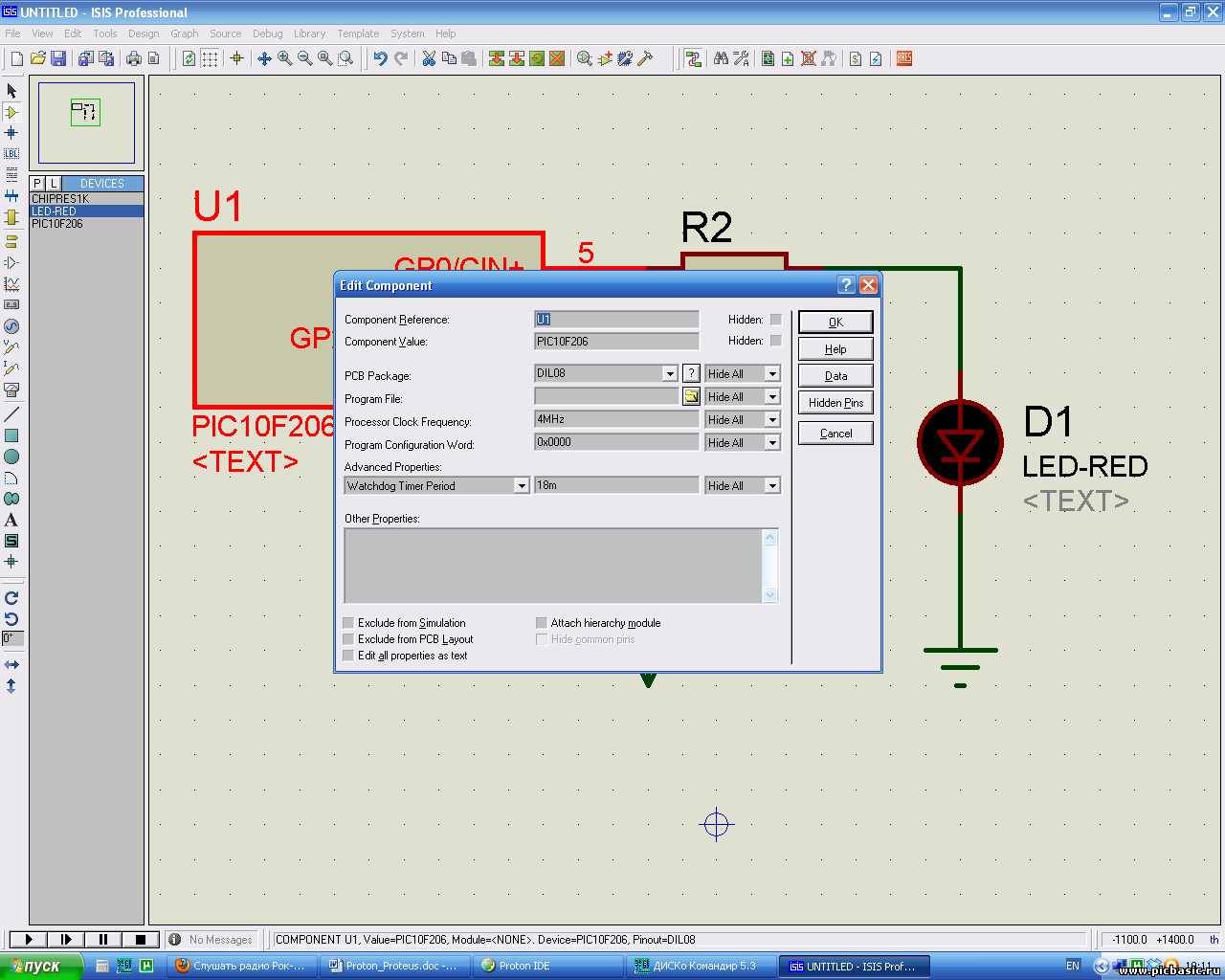Image resolution: width=1225 pixels, height=980 pixels.
Task: Open the Hidden Pins dialog
Action: click(835, 403)
